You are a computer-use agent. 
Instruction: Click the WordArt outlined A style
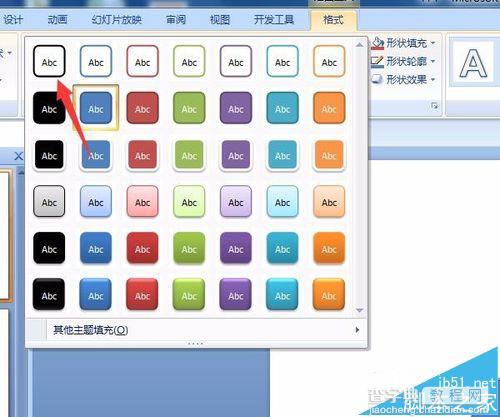click(x=473, y=63)
